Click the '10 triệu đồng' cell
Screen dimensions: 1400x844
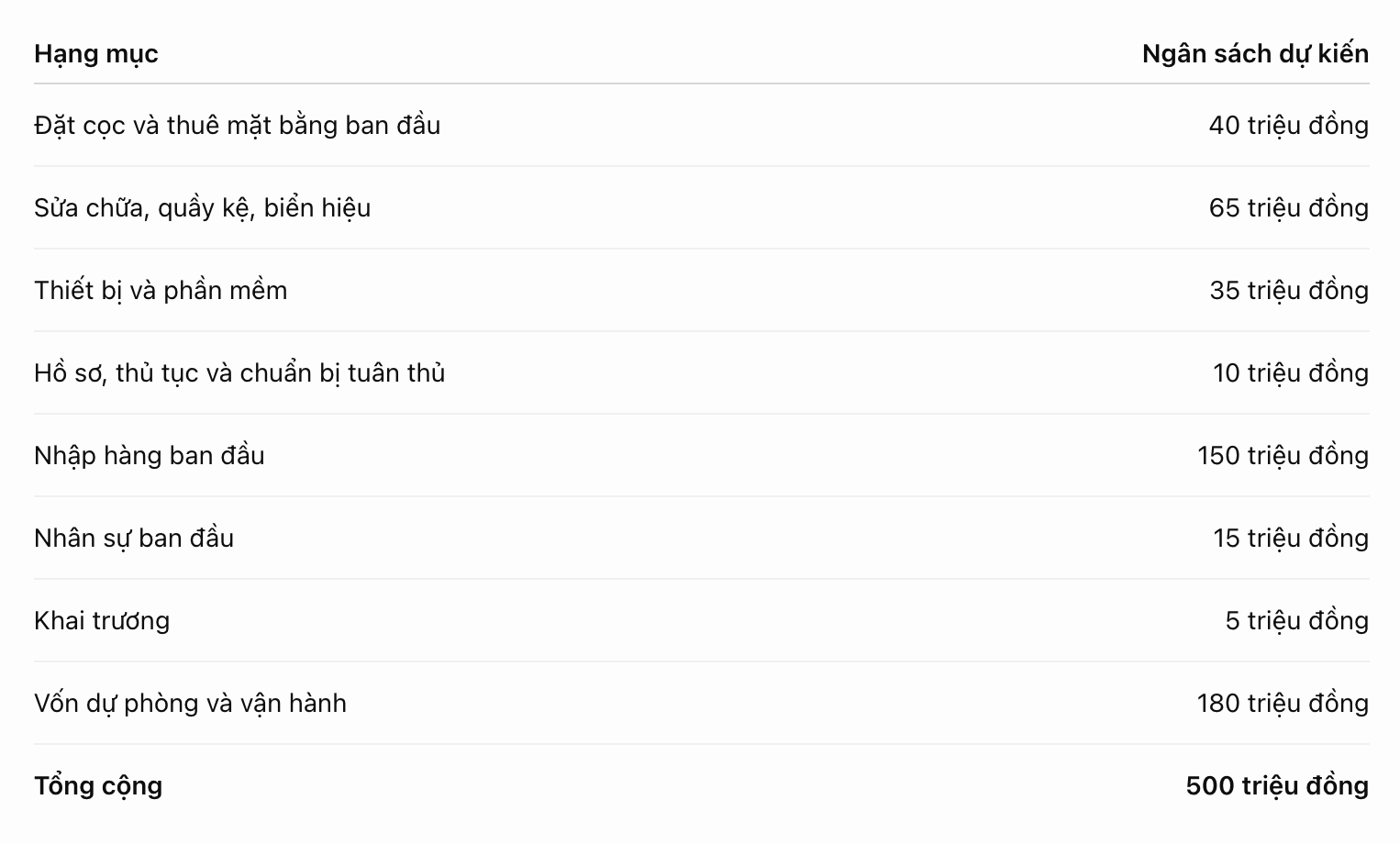(x=1290, y=373)
